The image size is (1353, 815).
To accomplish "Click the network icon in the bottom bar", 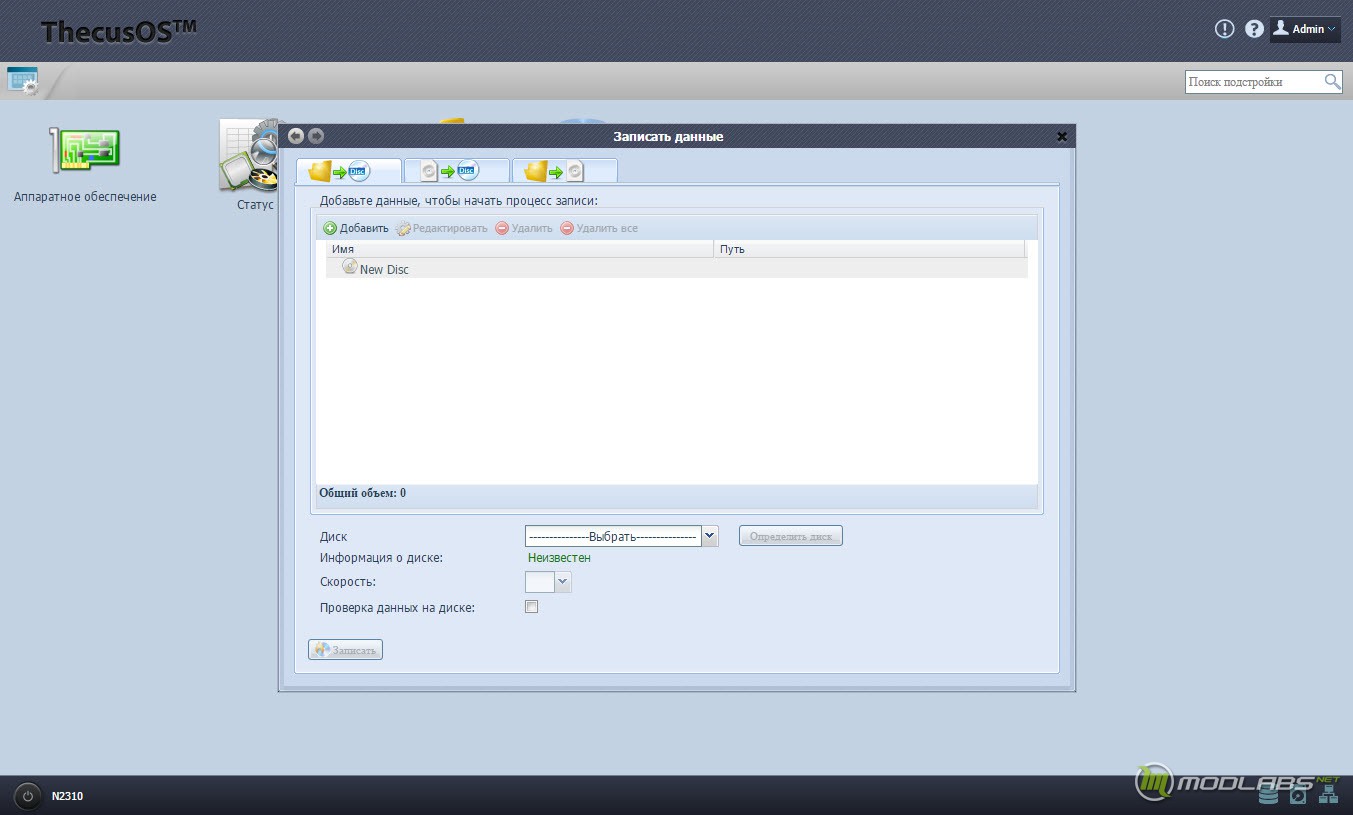I will 1328,795.
